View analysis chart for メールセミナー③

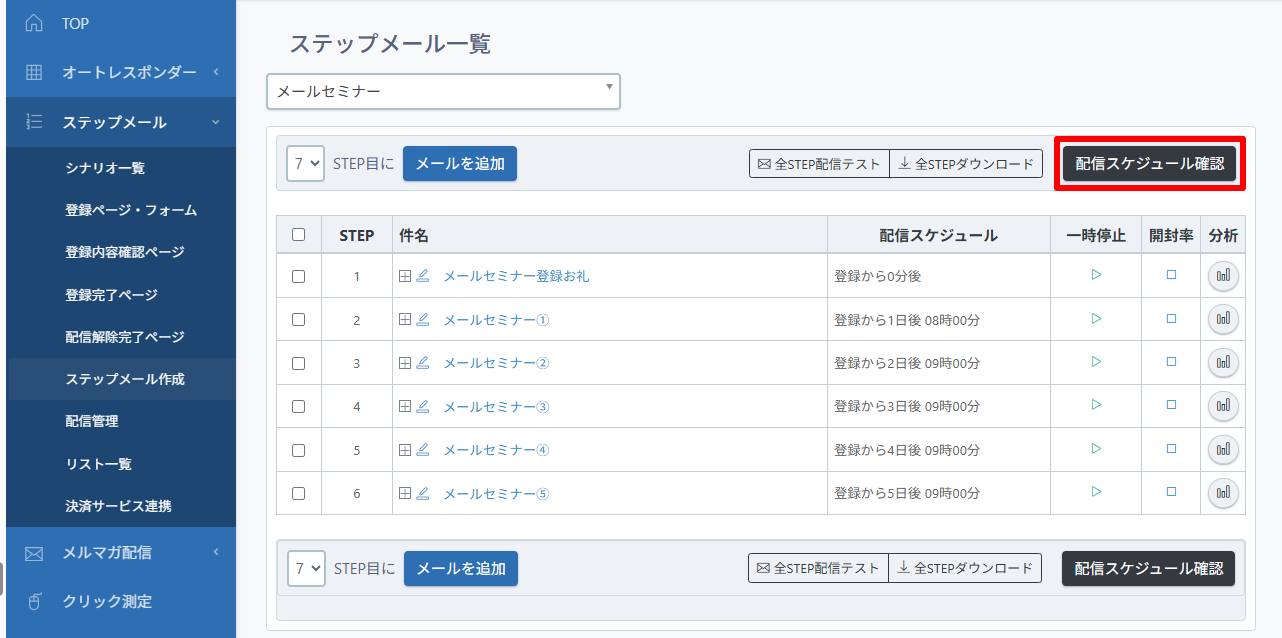(1223, 406)
